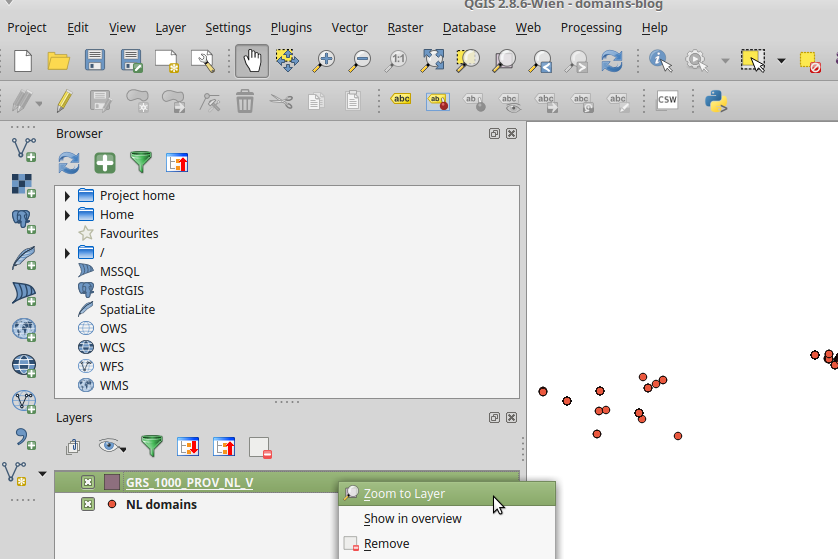
Task: Select the Pan Map hand tool
Action: coord(252,61)
